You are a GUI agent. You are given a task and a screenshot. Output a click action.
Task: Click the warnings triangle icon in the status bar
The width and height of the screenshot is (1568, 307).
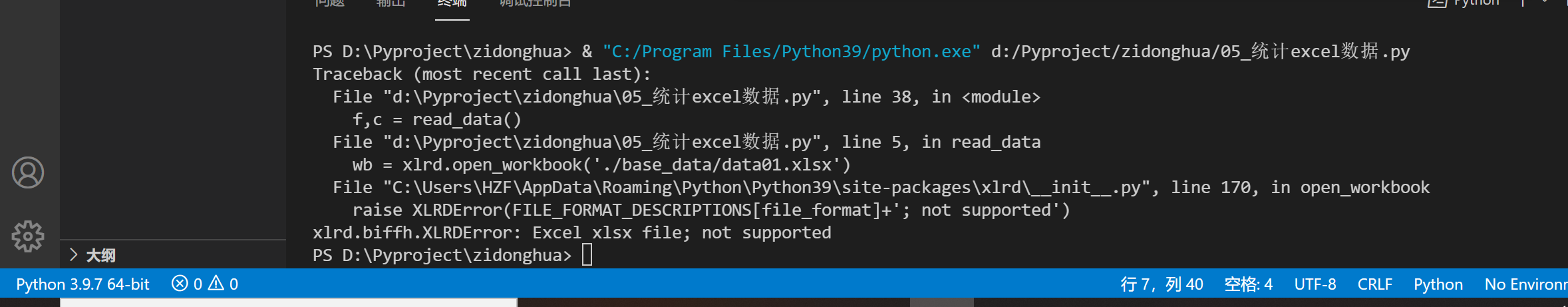pos(216,284)
